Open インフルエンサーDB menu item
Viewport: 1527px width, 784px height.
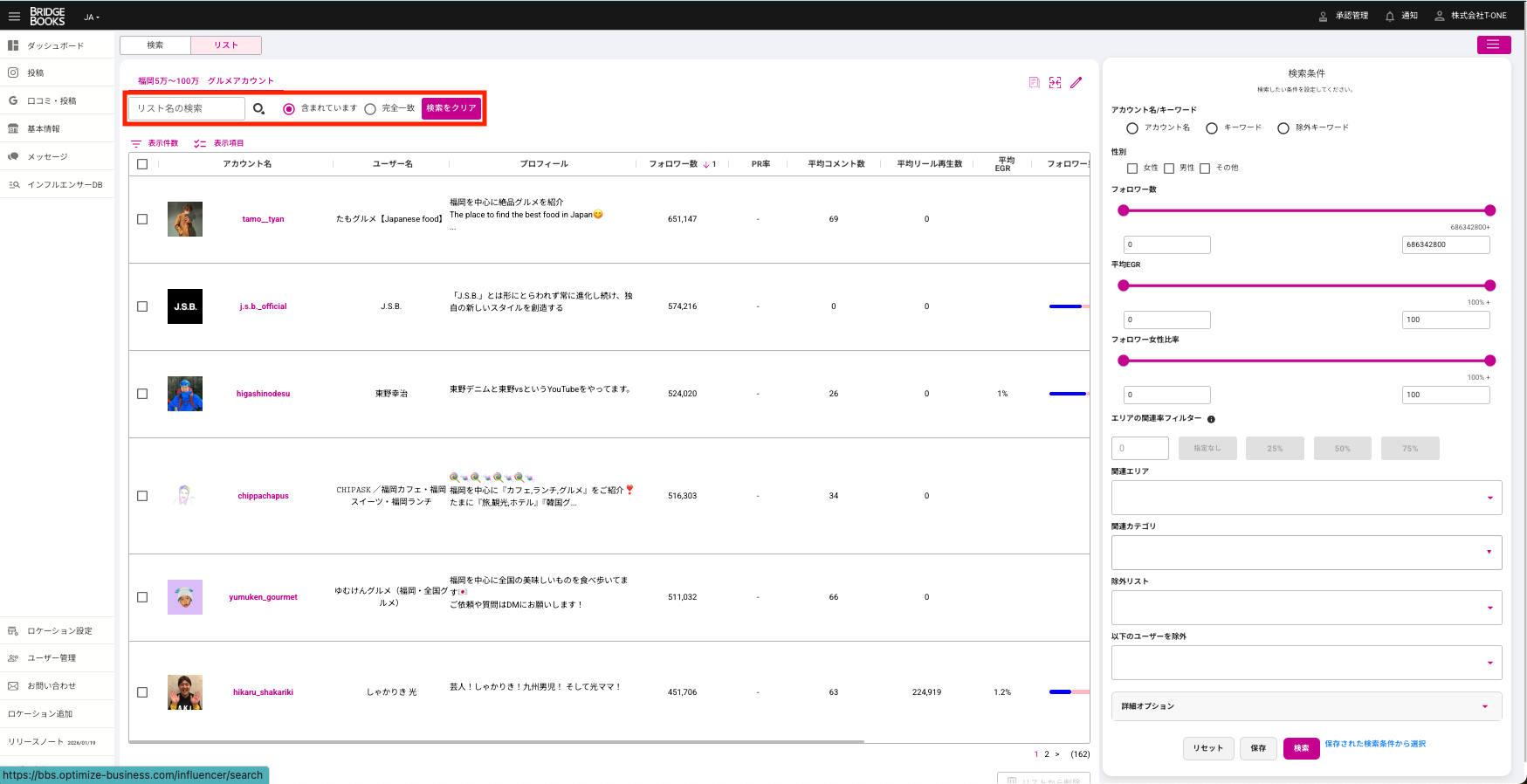point(65,185)
